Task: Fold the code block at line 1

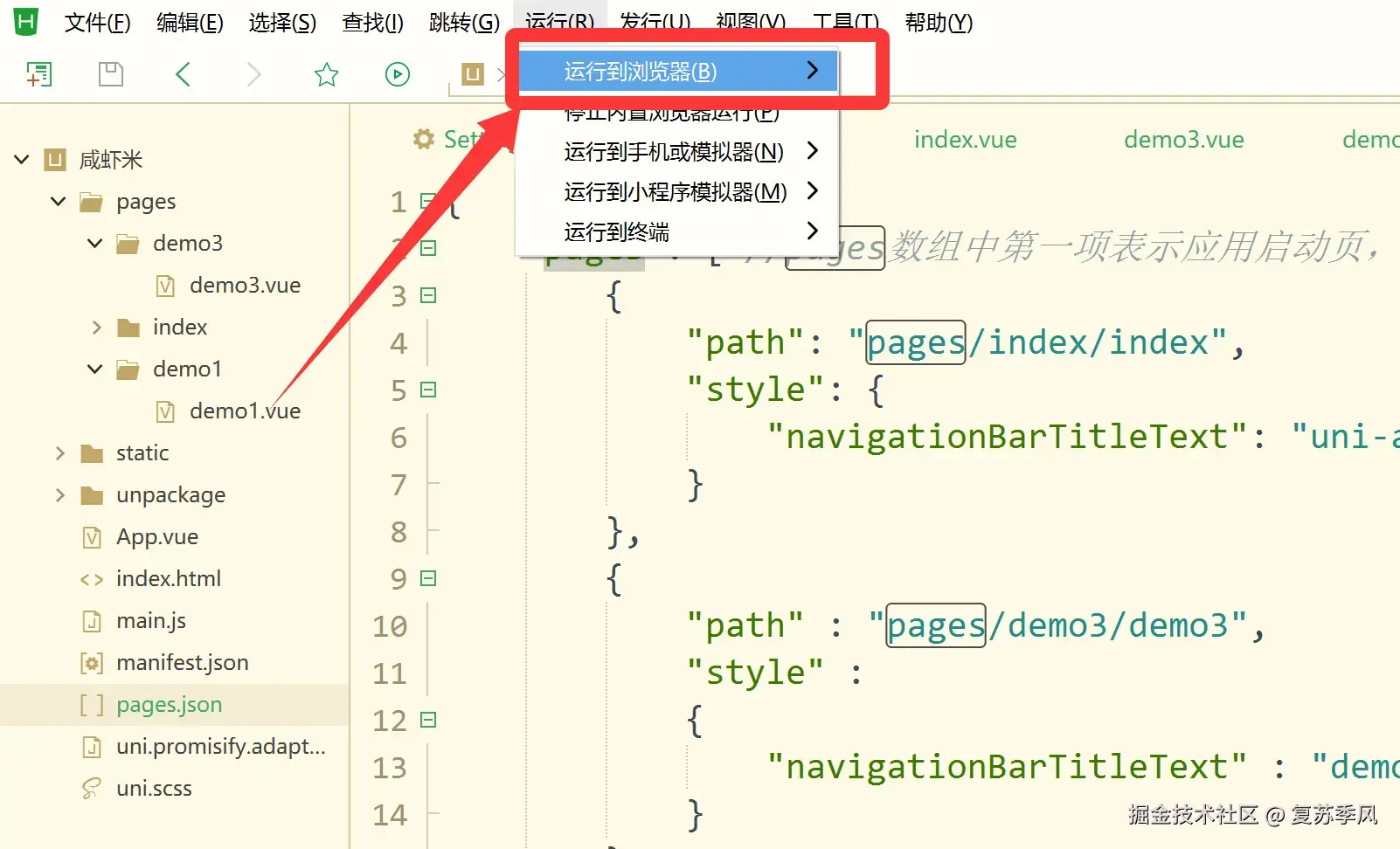Action: [x=427, y=201]
